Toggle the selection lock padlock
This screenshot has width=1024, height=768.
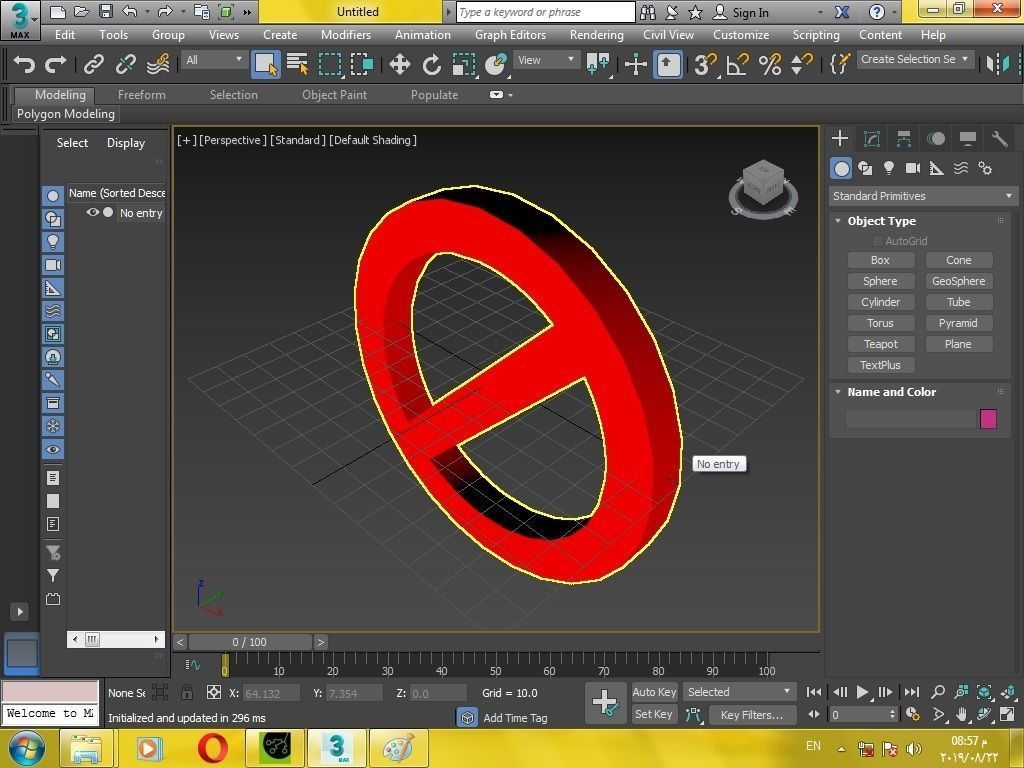coord(187,692)
